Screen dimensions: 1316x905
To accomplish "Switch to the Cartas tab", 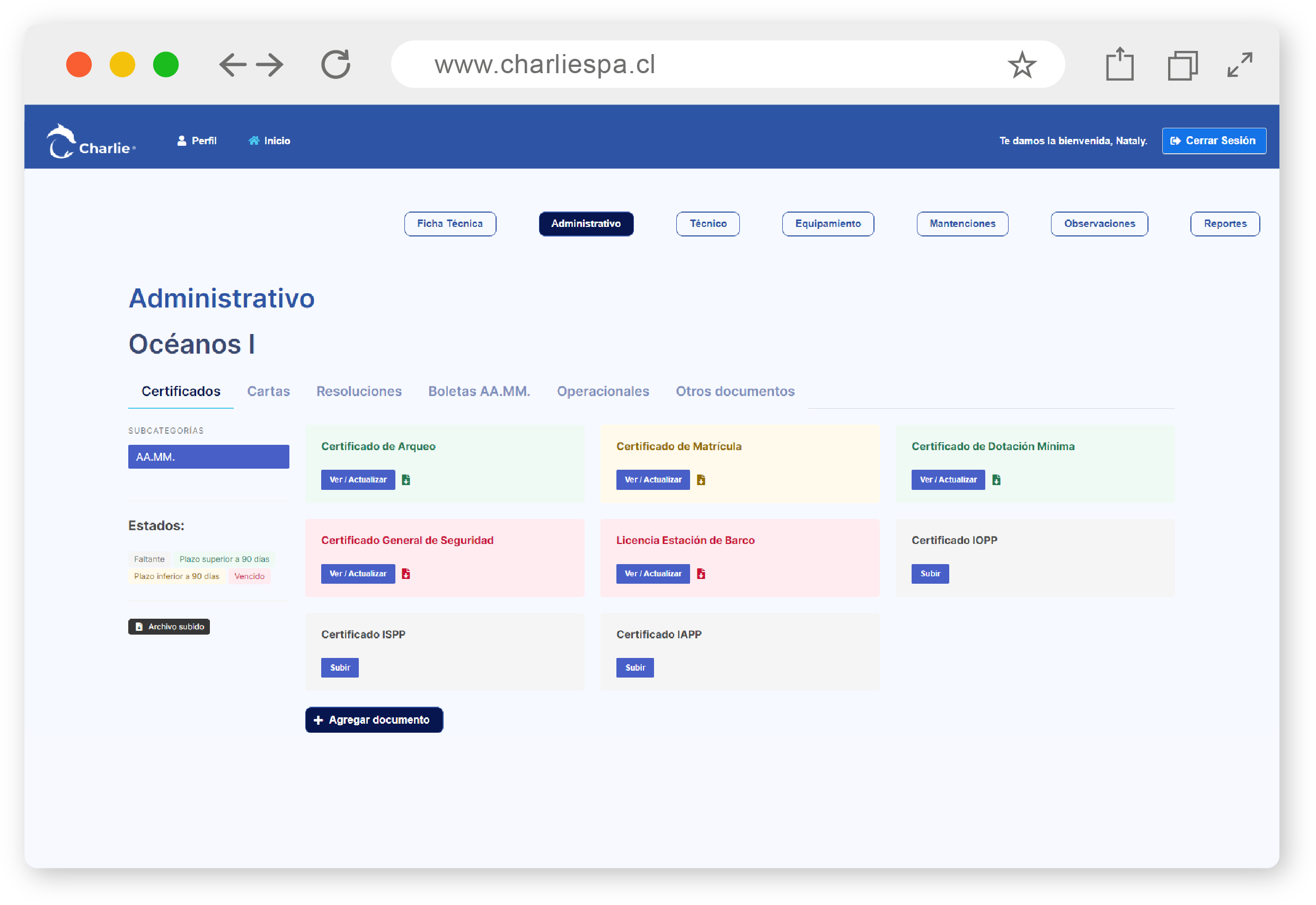I will coord(268,391).
